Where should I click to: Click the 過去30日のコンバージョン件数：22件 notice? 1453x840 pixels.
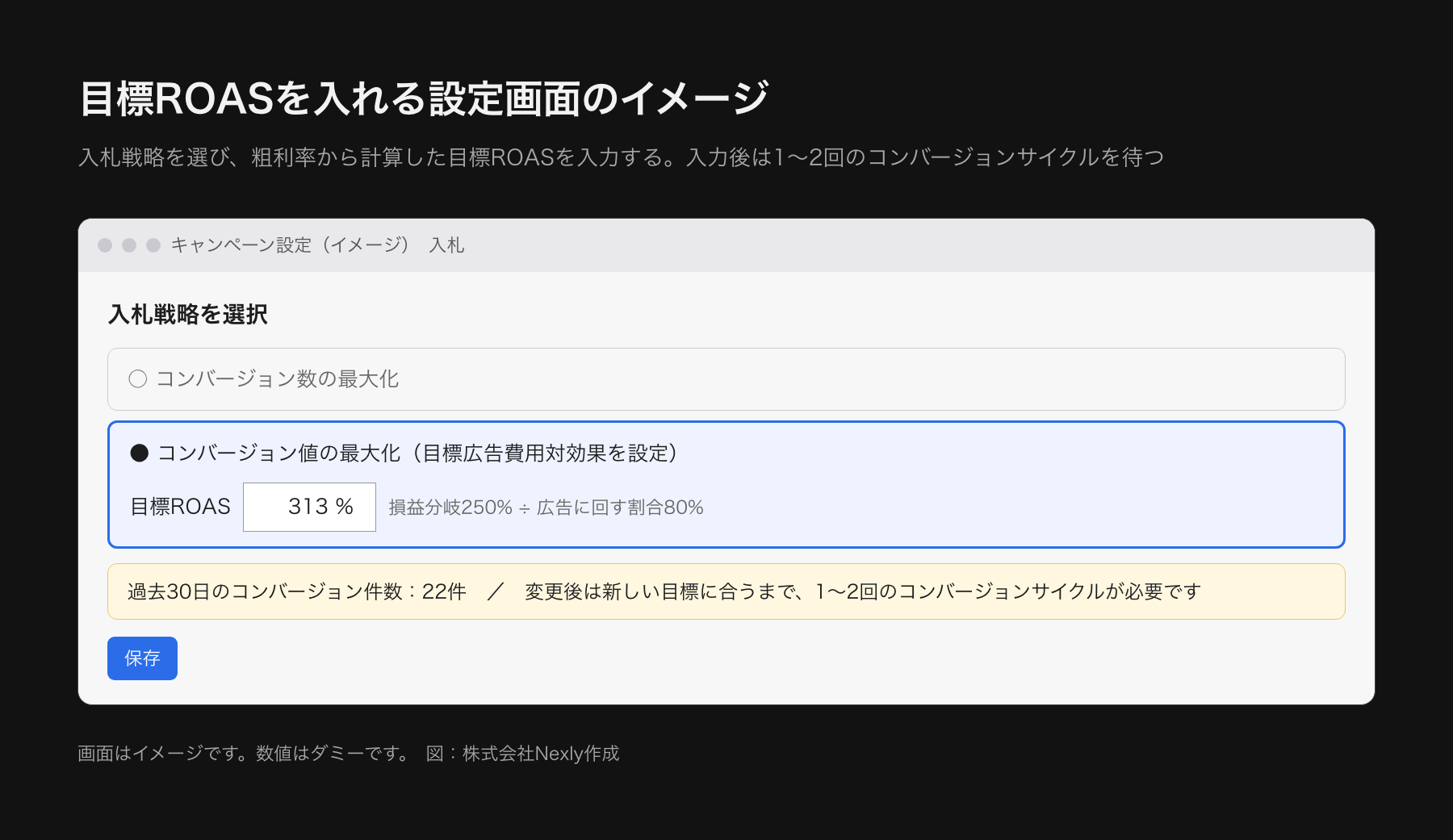click(297, 591)
